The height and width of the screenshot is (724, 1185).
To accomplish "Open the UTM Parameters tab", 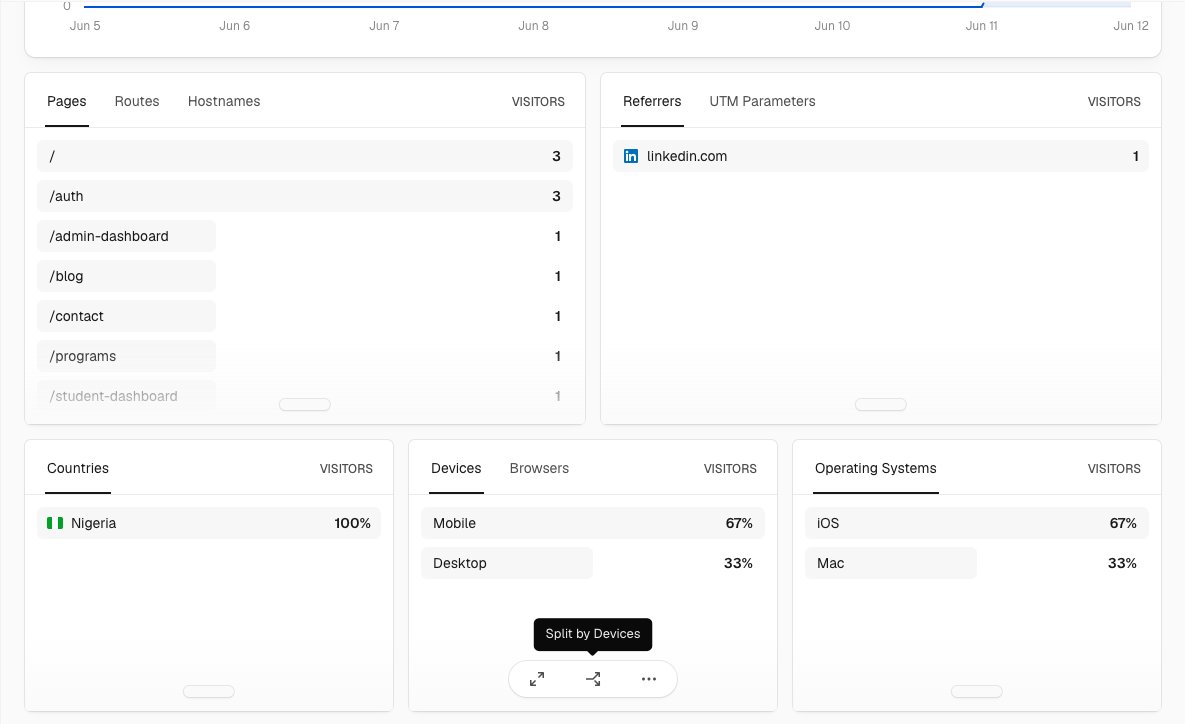I will pyautogui.click(x=763, y=101).
